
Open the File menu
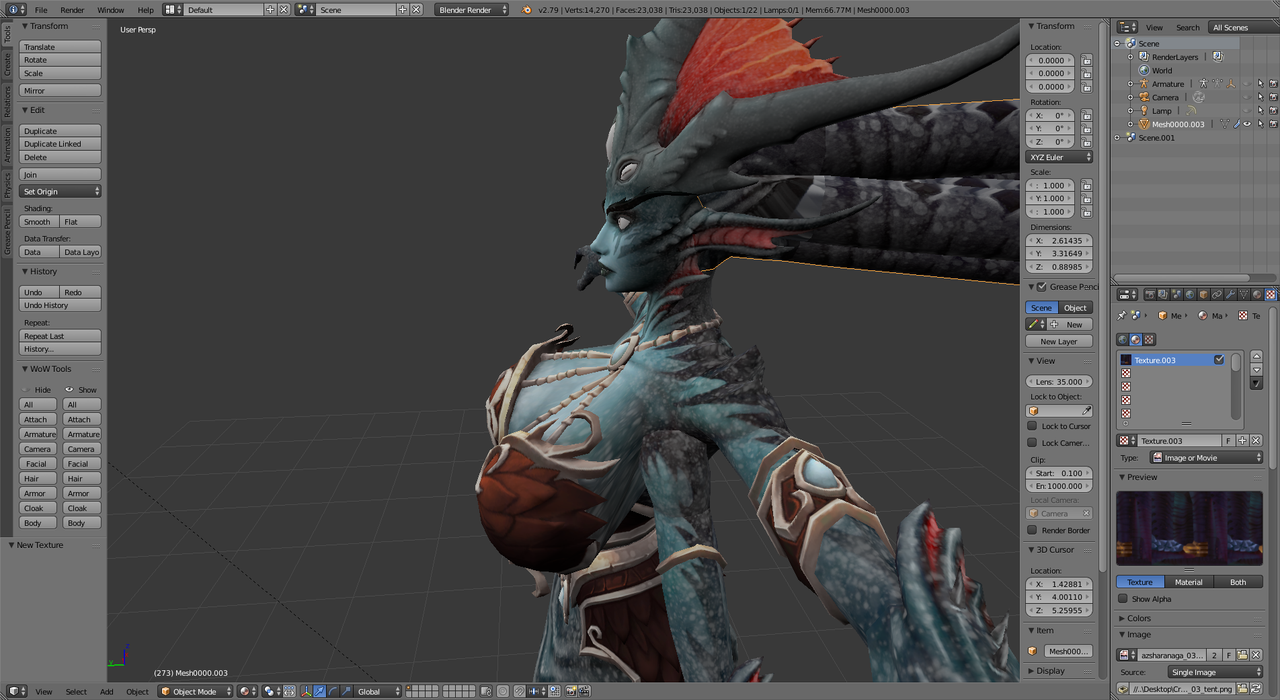[x=41, y=10]
